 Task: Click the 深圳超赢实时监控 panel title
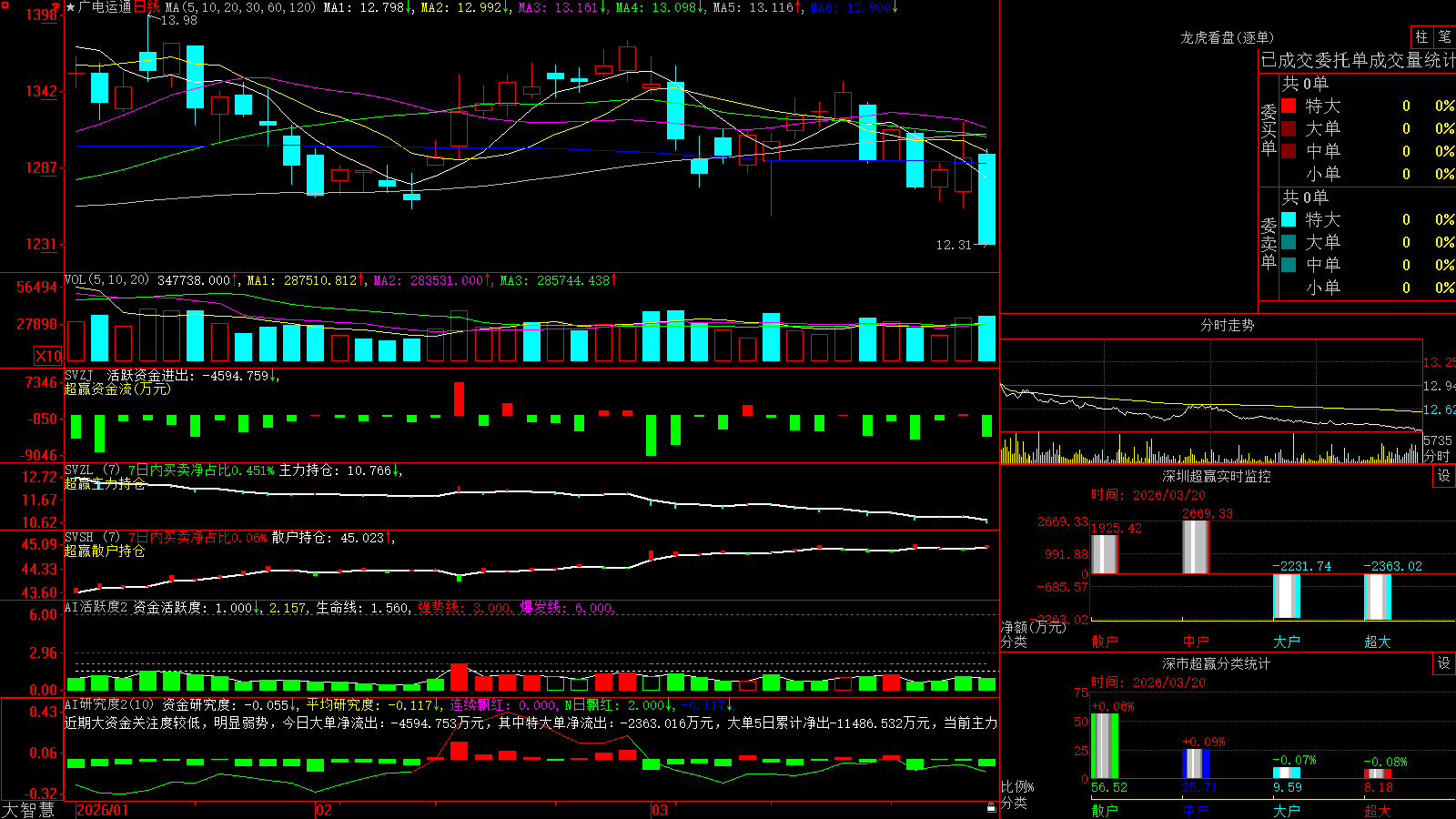pyautogui.click(x=1217, y=476)
